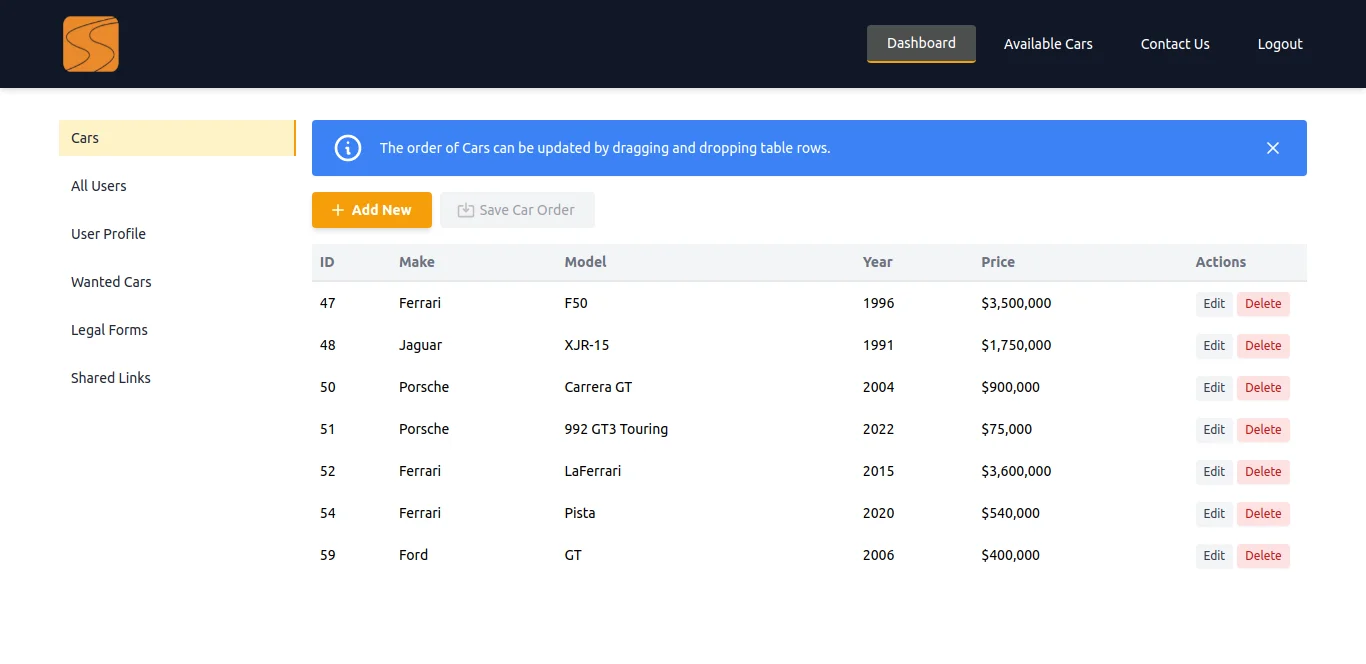Edit the Porsche Carrera GT row
This screenshot has height=664, width=1366.
point(1214,388)
